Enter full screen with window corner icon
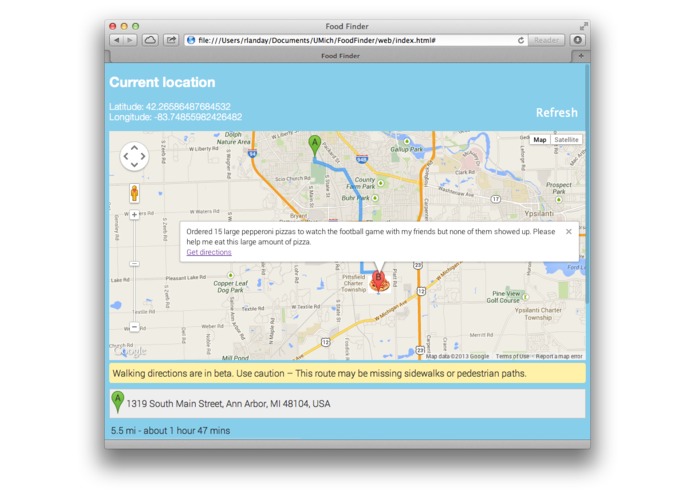695x494 pixels. [x=583, y=27]
